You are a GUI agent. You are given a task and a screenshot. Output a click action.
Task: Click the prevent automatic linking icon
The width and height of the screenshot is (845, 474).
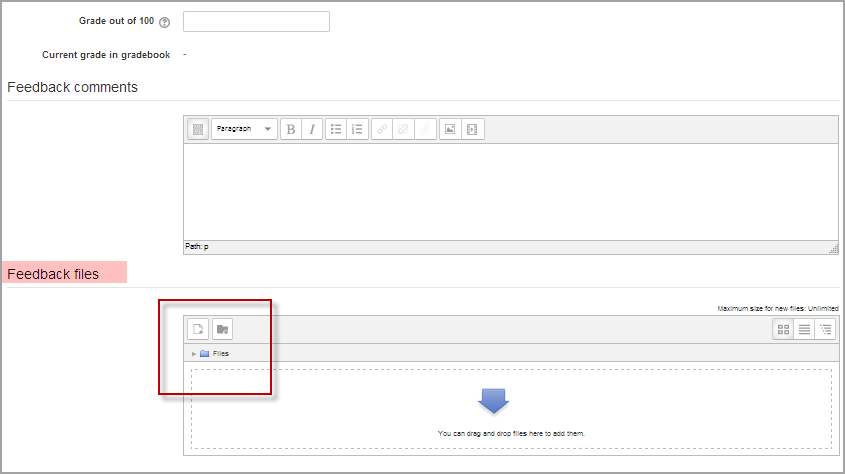click(x=425, y=129)
